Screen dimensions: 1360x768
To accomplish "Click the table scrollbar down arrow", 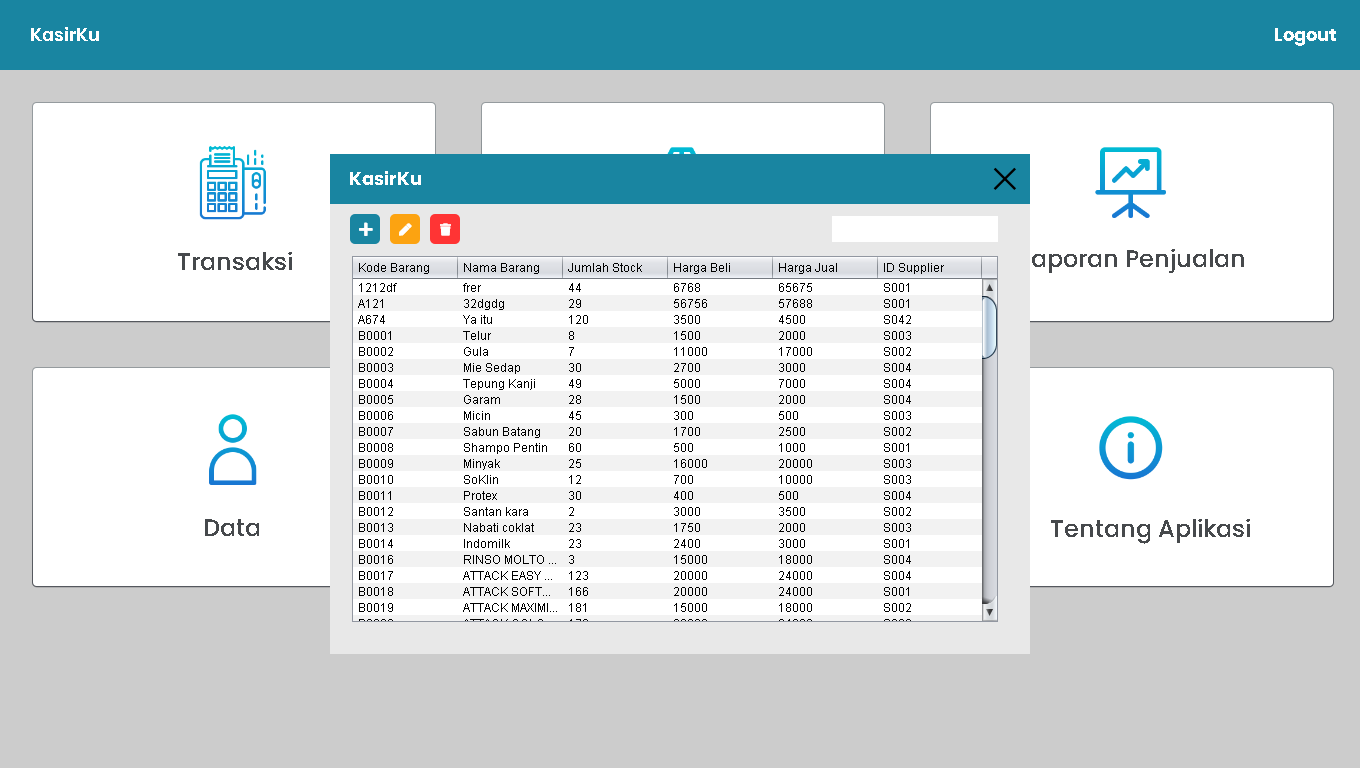I will coord(990,611).
